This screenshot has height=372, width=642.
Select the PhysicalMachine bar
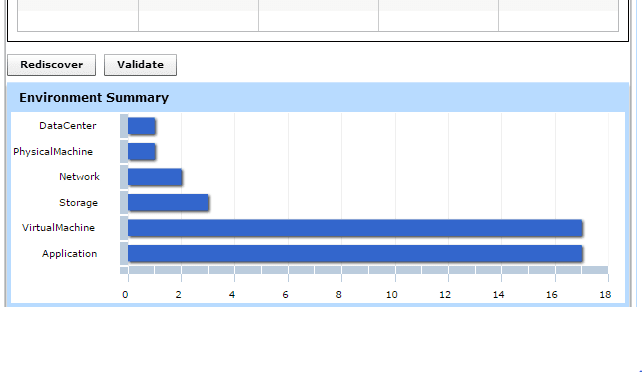pyautogui.click(x=142, y=151)
